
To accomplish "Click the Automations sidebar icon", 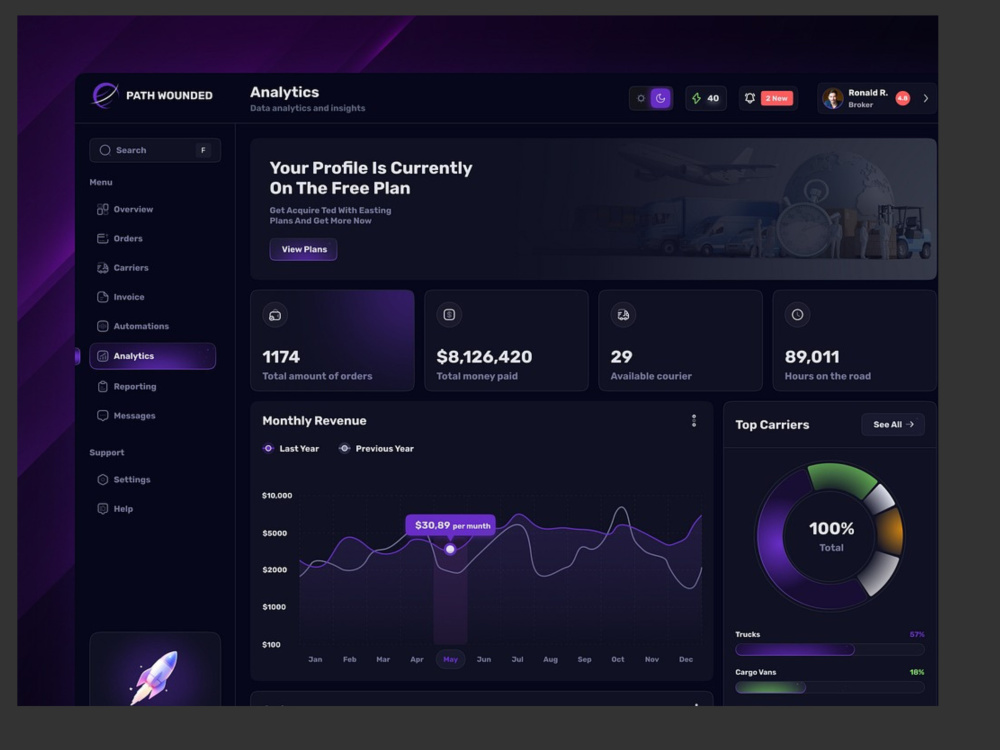I will pos(103,326).
